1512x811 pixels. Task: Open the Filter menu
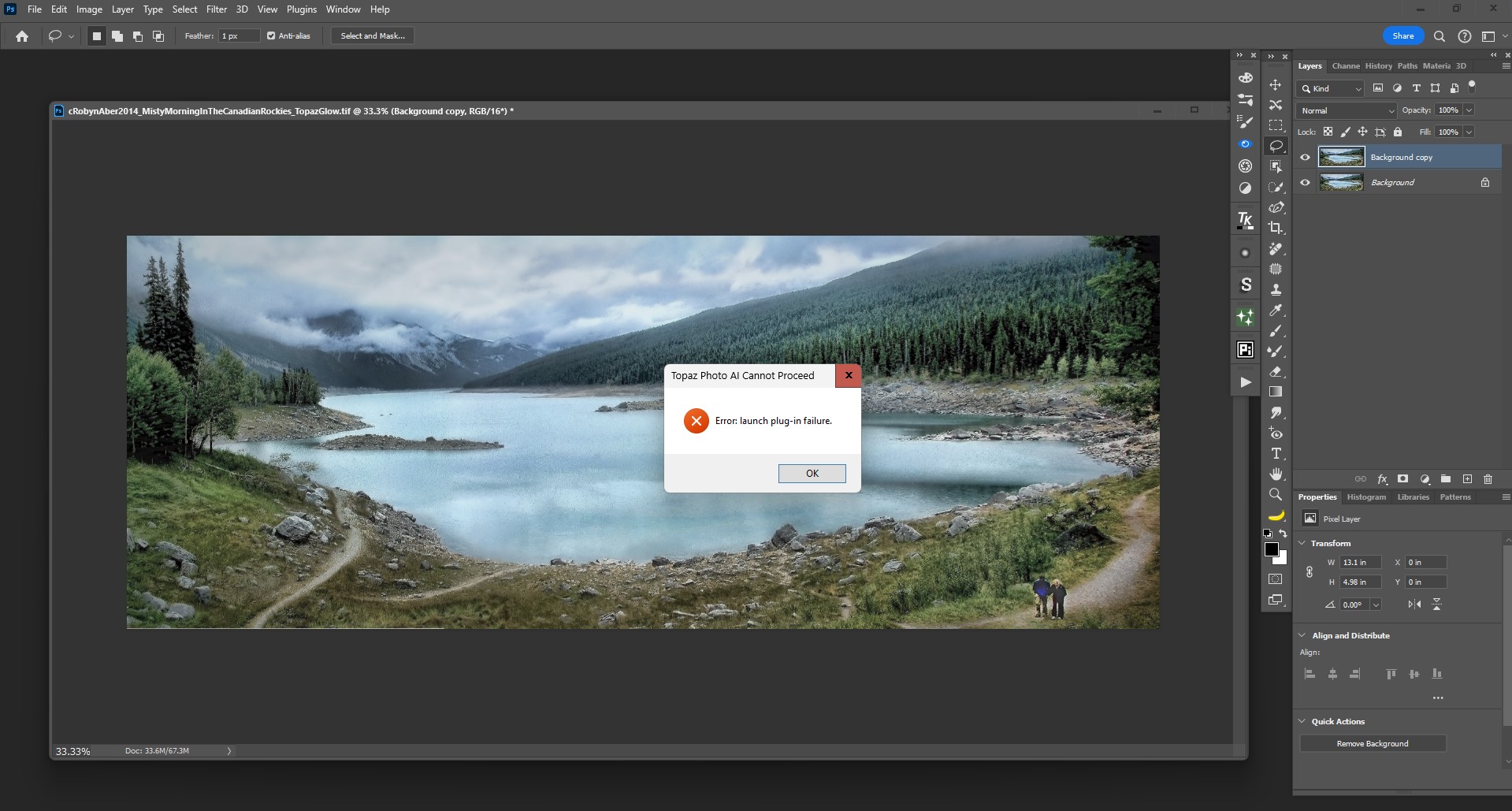tap(216, 9)
